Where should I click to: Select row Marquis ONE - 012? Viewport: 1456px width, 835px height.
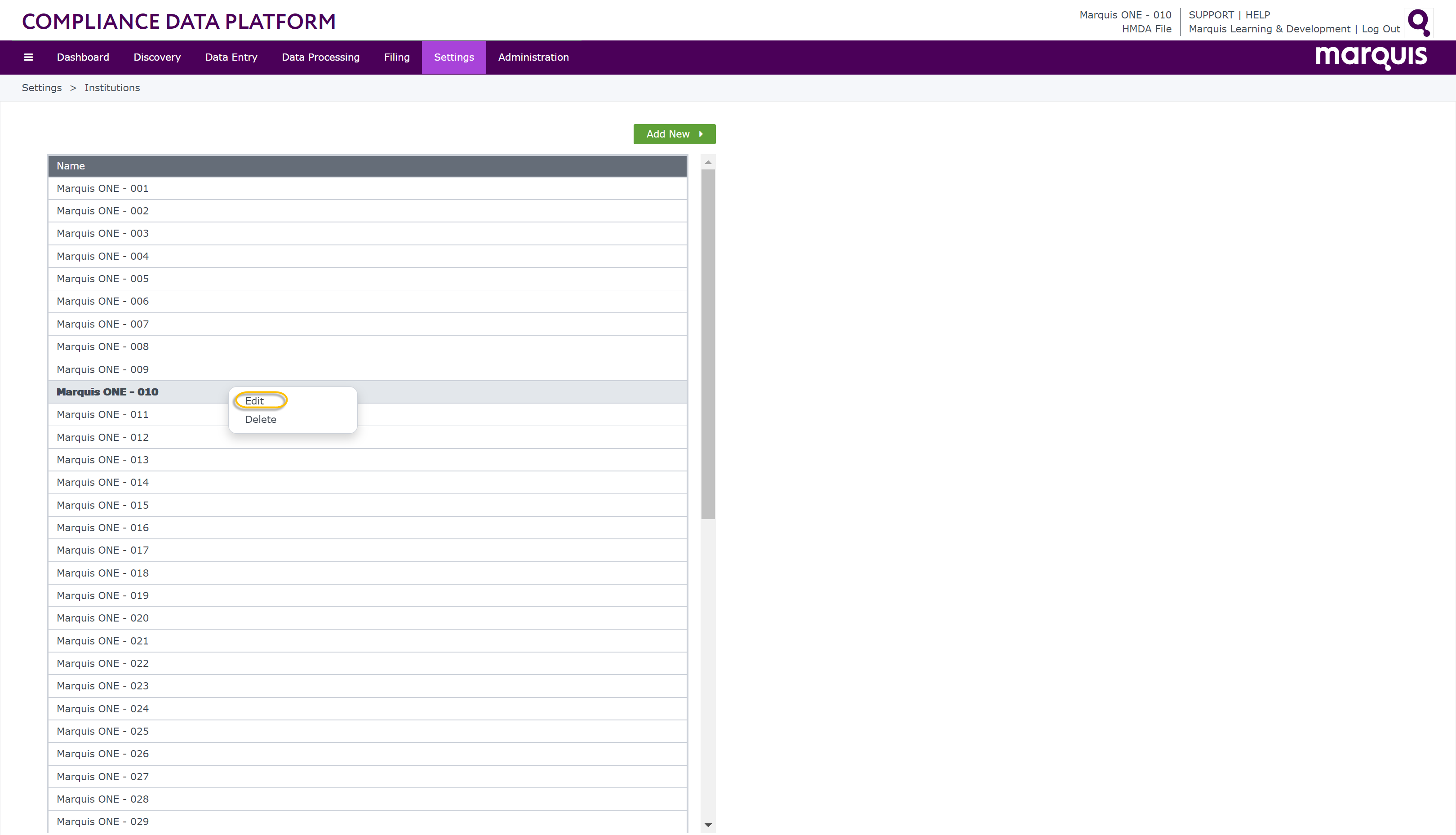coord(368,438)
